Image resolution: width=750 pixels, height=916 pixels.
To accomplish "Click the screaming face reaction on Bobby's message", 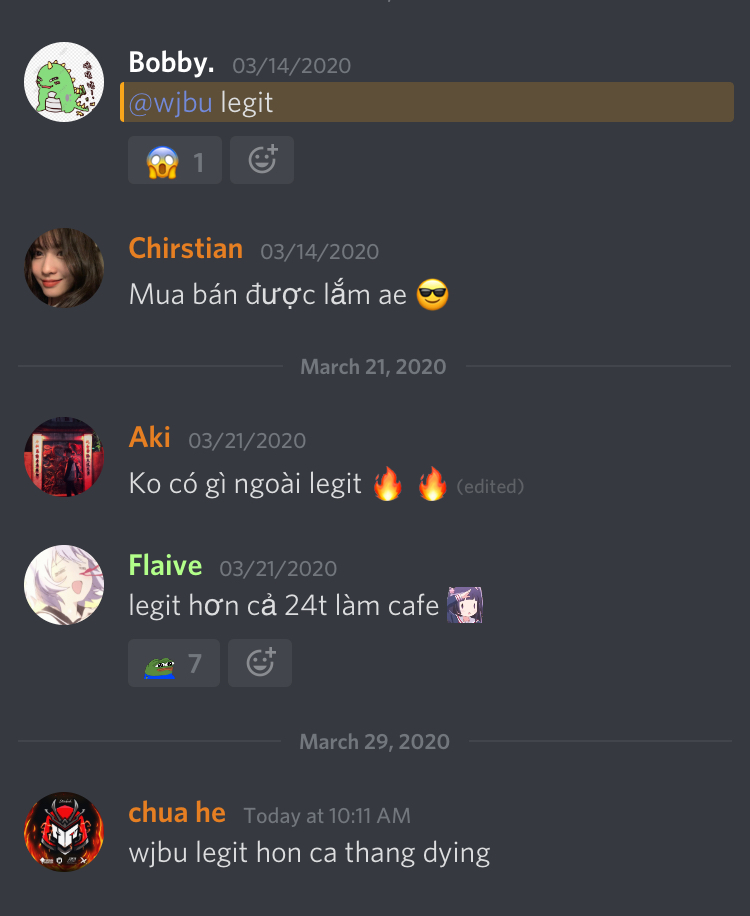I will pos(175,161).
